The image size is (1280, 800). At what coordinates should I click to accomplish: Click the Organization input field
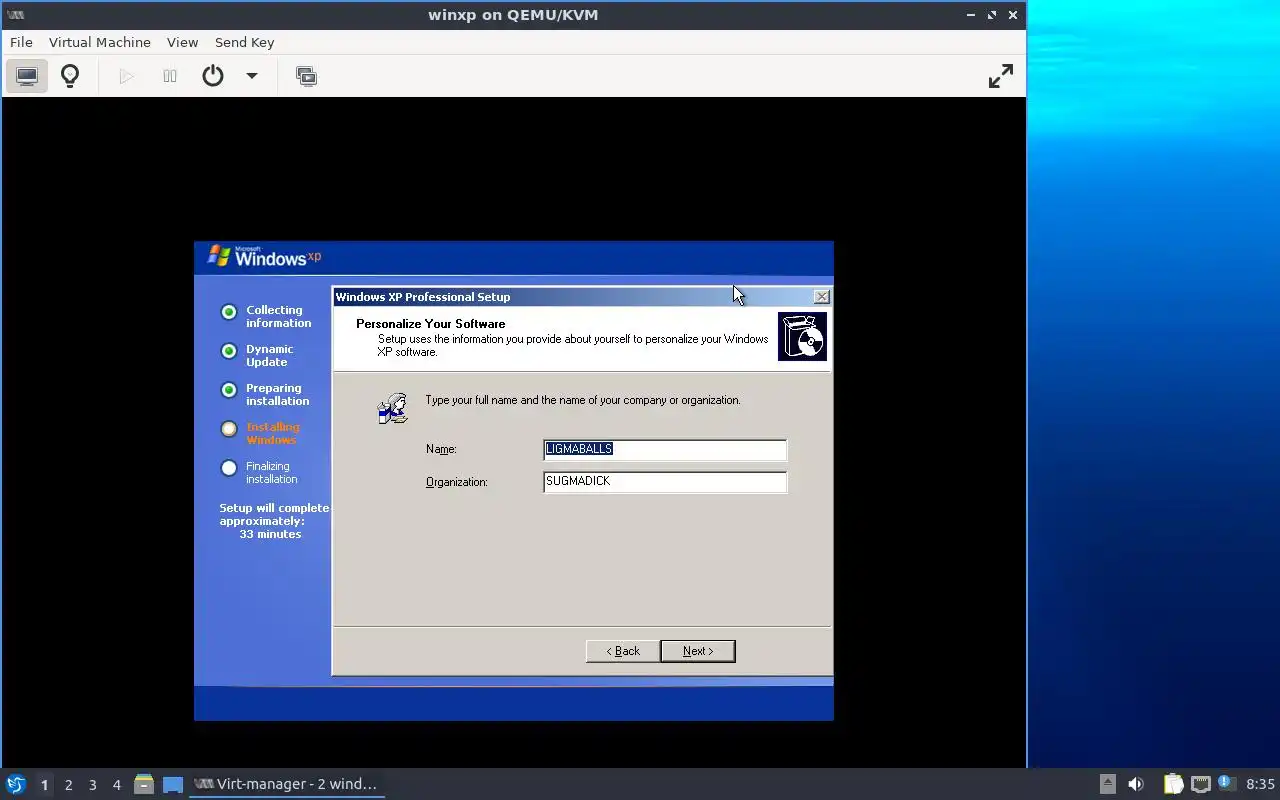[665, 481]
